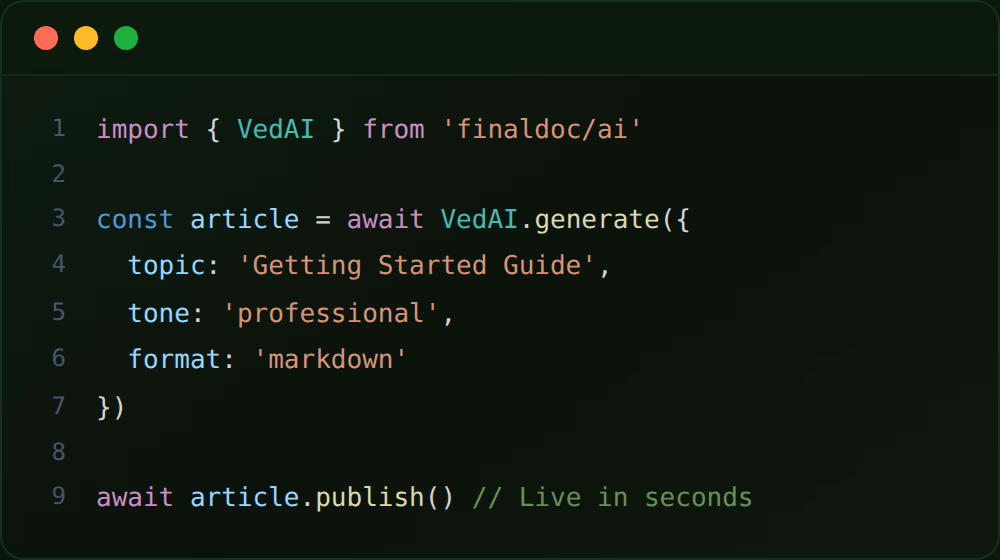This screenshot has width=1000, height=560.
Task: Click the 'generate' method name
Action: (597, 219)
